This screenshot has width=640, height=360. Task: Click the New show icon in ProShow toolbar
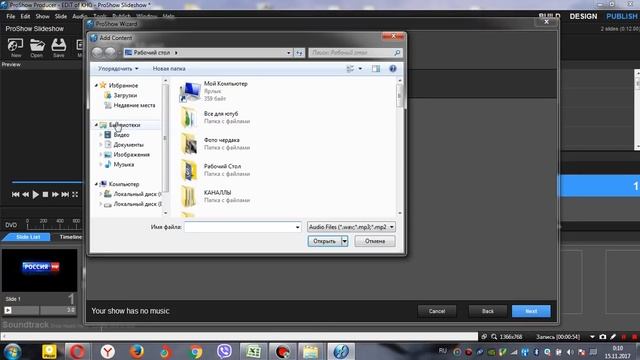click(x=16, y=46)
